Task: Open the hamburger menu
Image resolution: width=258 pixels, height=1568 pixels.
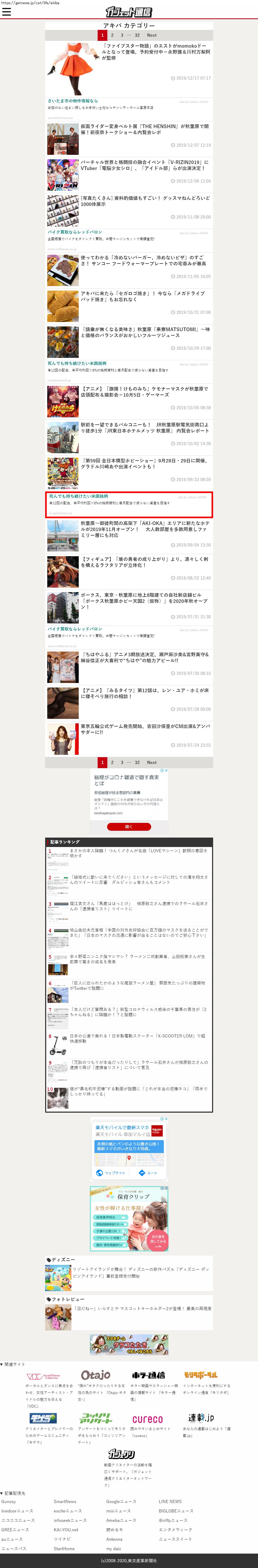Action: tap(7, 12)
